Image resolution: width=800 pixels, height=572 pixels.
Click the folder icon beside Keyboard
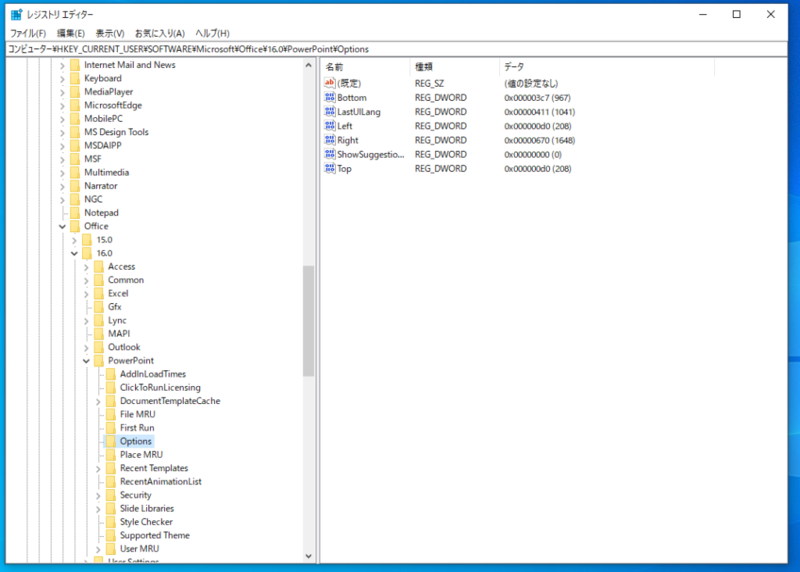(75, 78)
